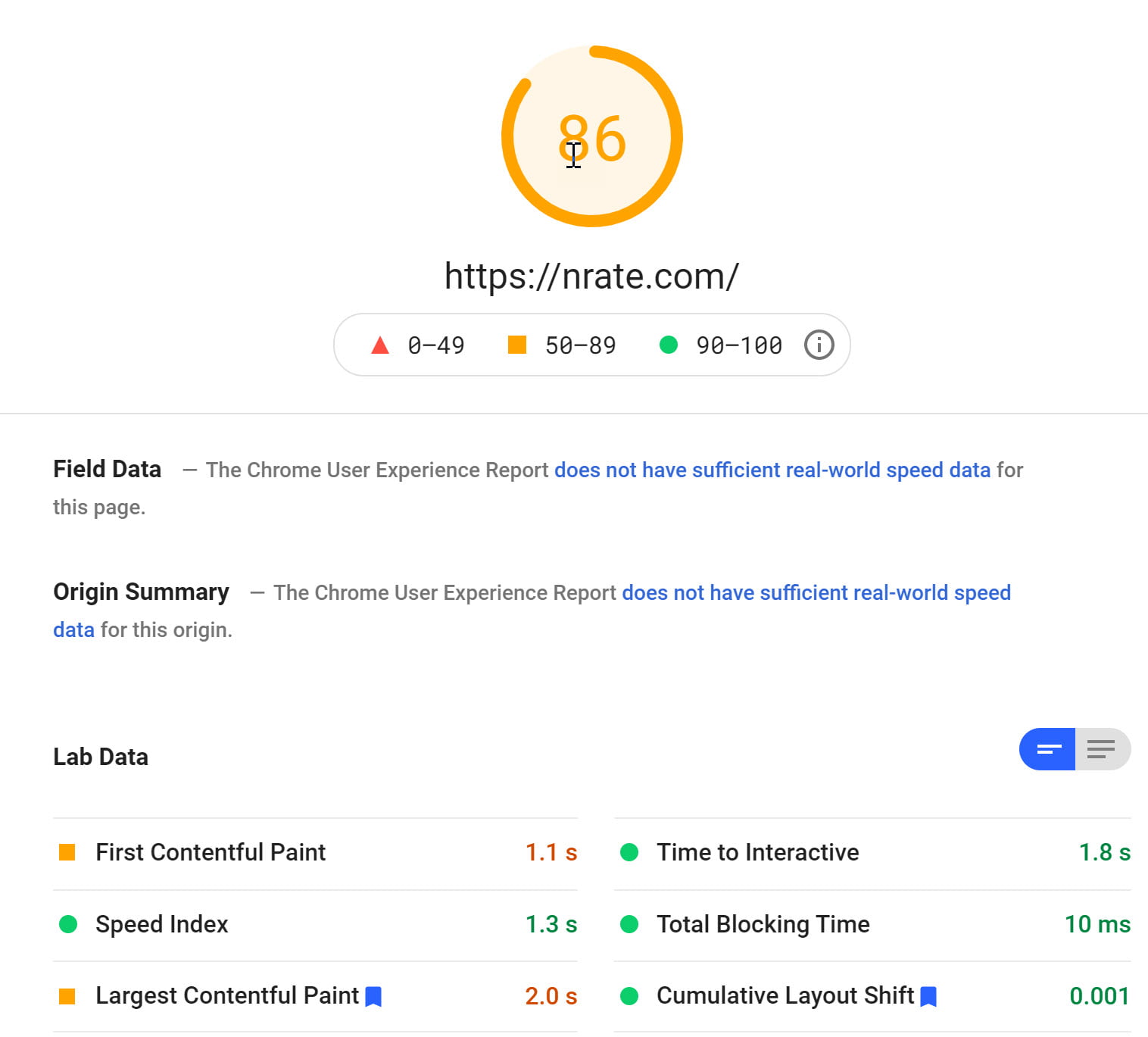This screenshot has width=1148, height=1037.
Task: Click the https://nrate.com/ URL heading
Action: 591,276
